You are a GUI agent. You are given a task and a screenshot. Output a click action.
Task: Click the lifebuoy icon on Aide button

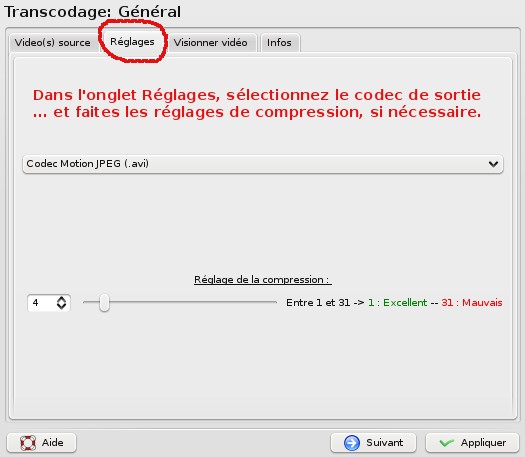(28, 443)
